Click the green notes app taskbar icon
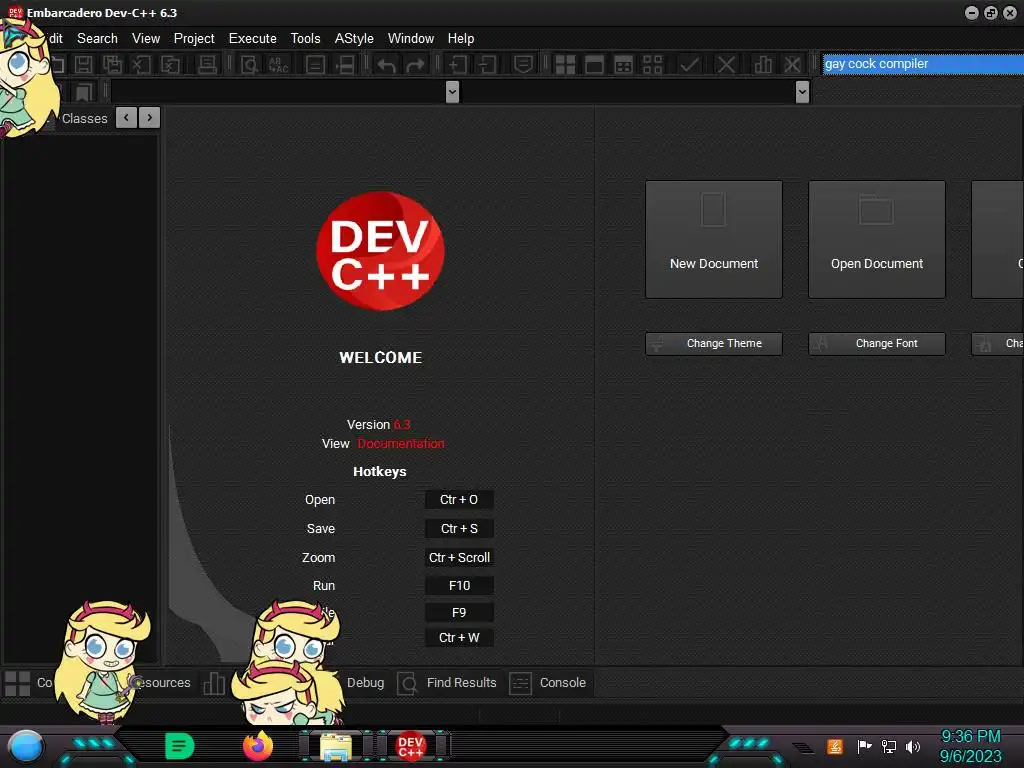Screen dimensions: 1024x768 [x=180, y=746]
